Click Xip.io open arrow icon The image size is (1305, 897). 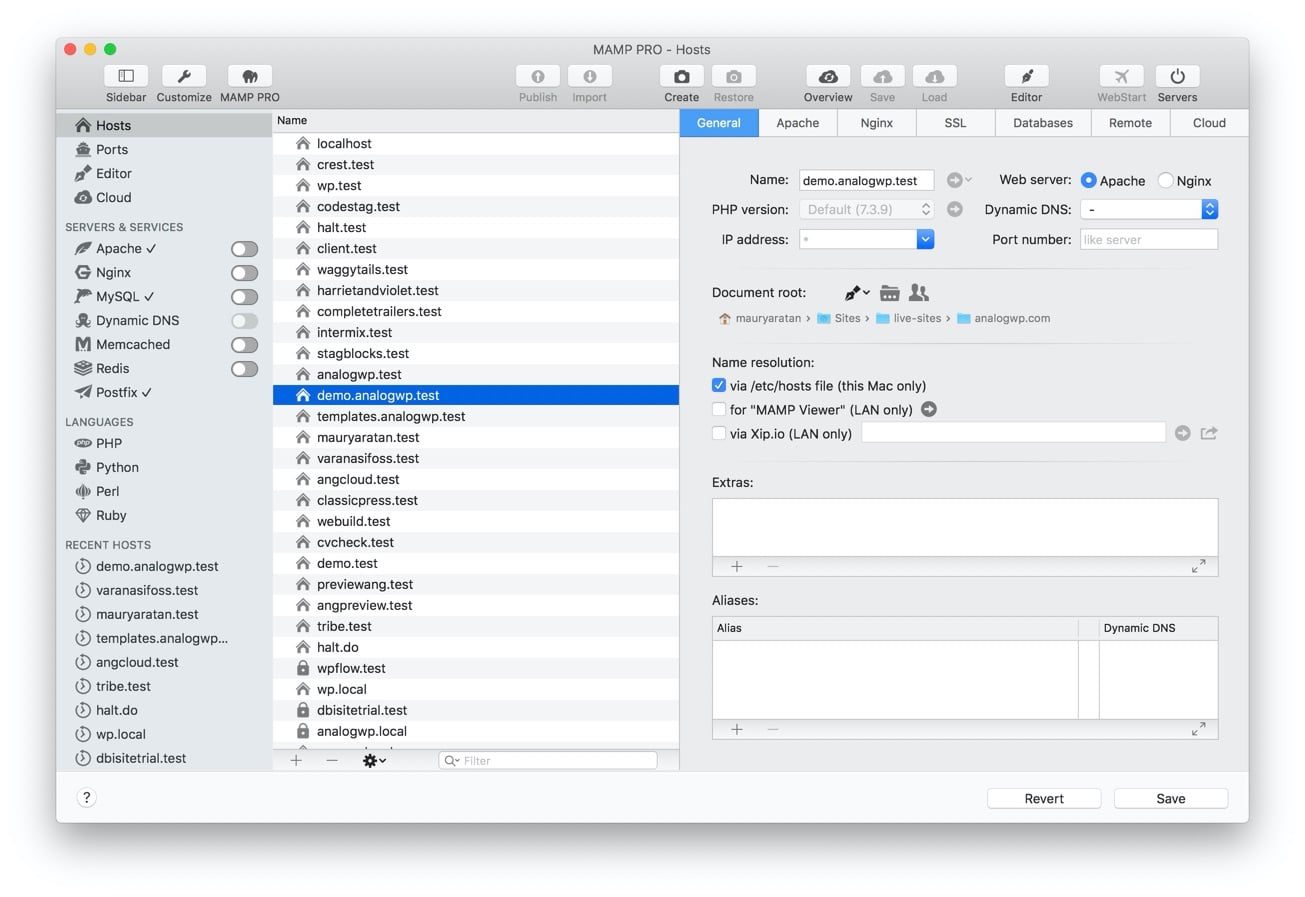(x=1183, y=433)
